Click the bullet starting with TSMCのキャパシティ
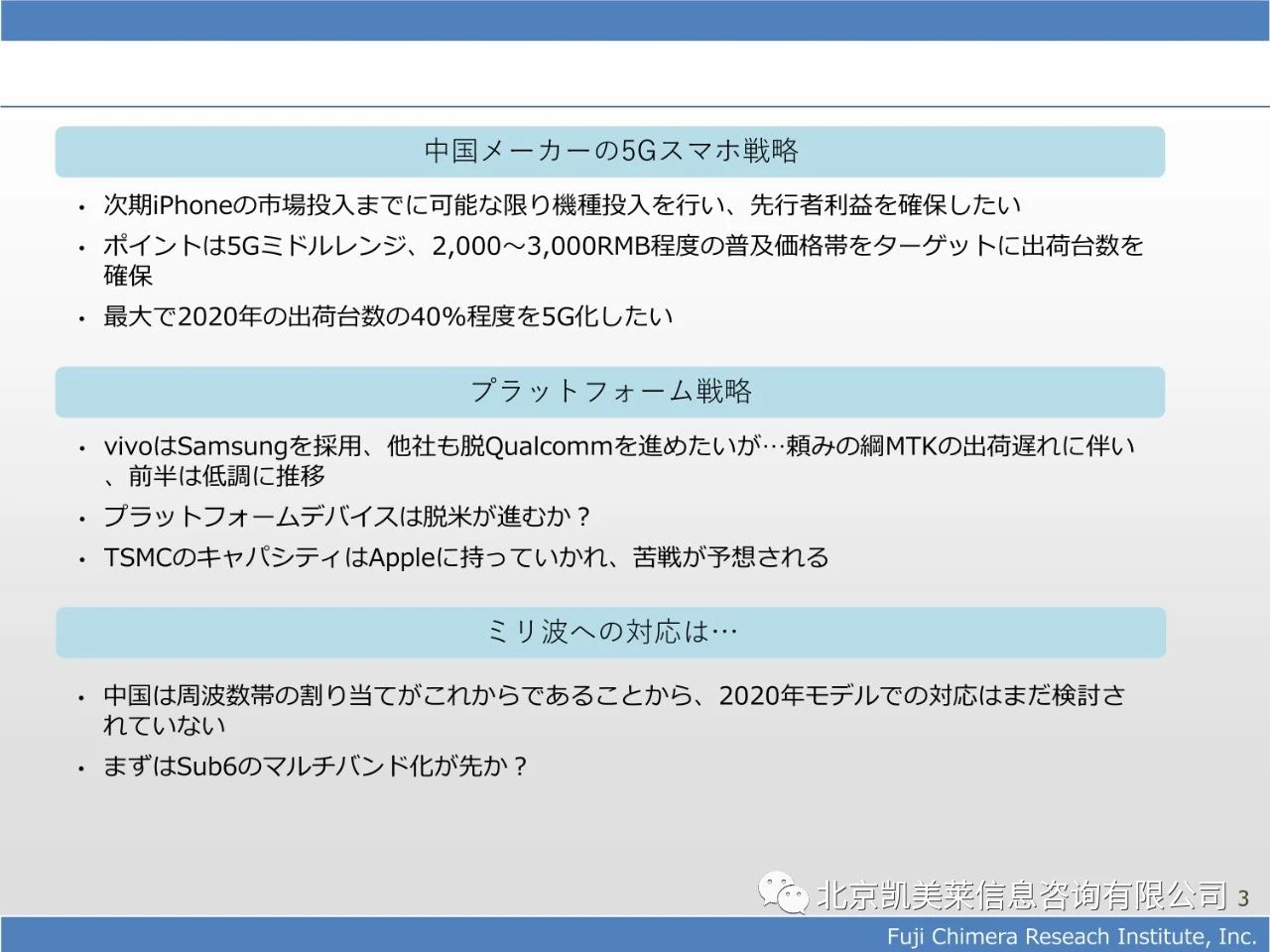The image size is (1270, 952). pyautogui.click(x=466, y=557)
